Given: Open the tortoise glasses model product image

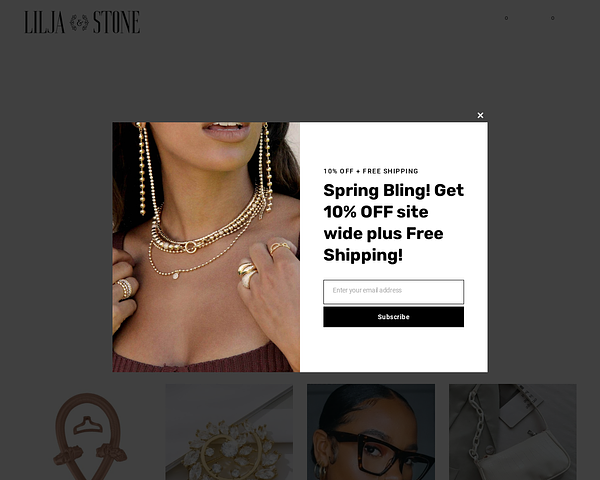Looking at the screenshot, I should click(x=371, y=432).
